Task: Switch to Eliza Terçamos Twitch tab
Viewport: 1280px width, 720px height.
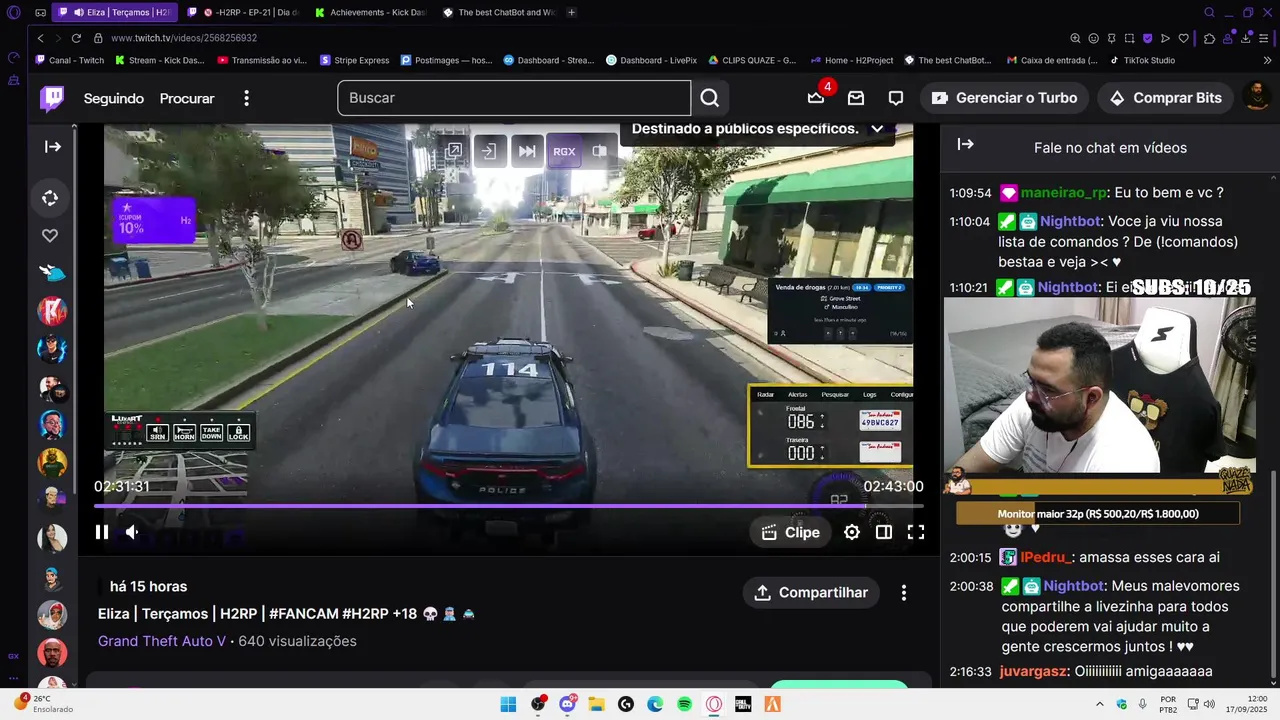Action: 115,12
